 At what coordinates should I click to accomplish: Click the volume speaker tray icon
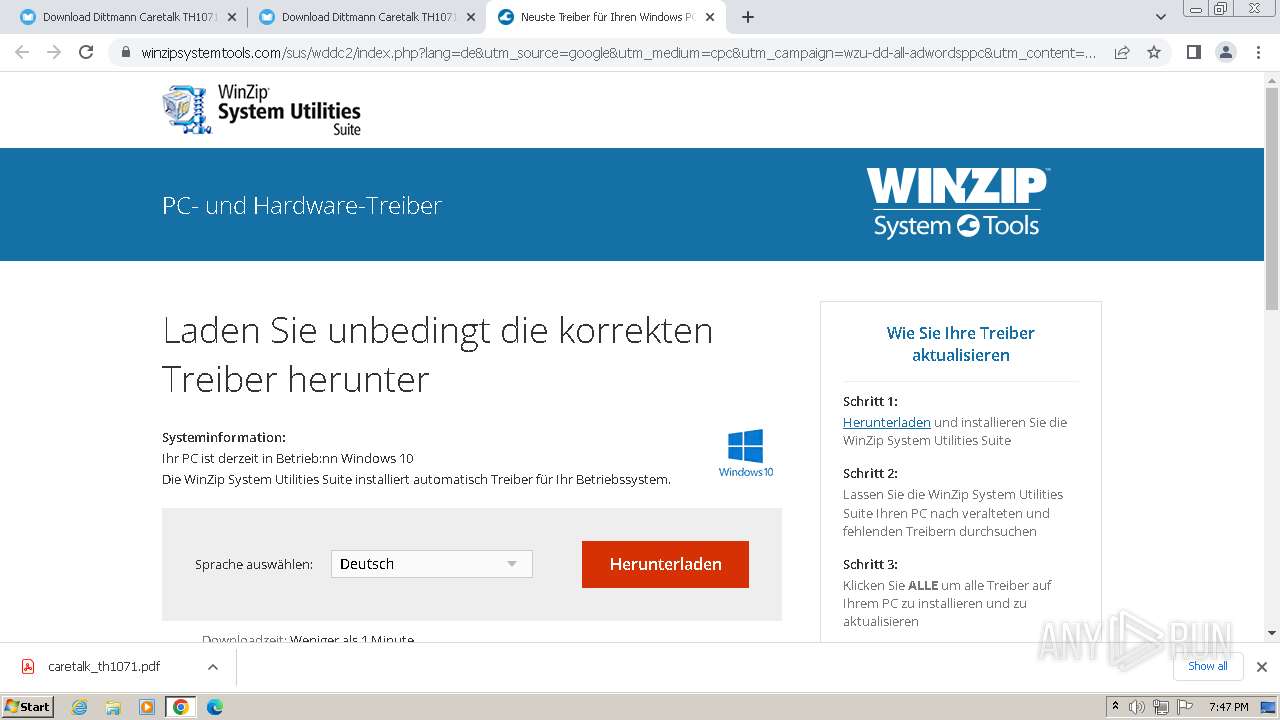tap(1137, 707)
